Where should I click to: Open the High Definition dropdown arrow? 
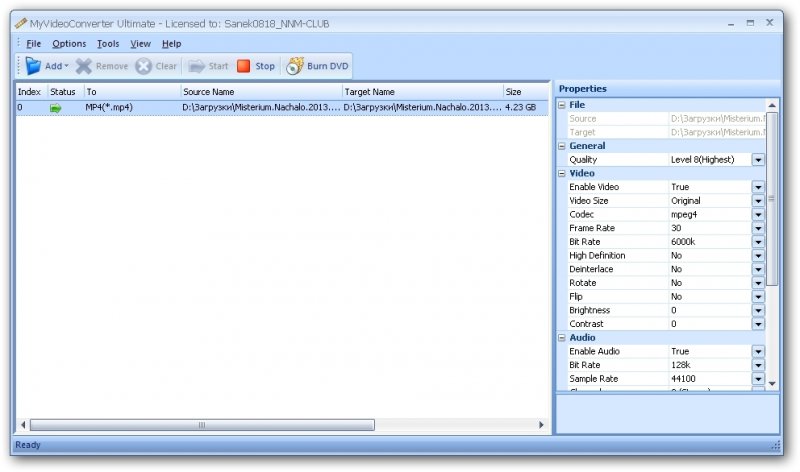tap(758, 256)
